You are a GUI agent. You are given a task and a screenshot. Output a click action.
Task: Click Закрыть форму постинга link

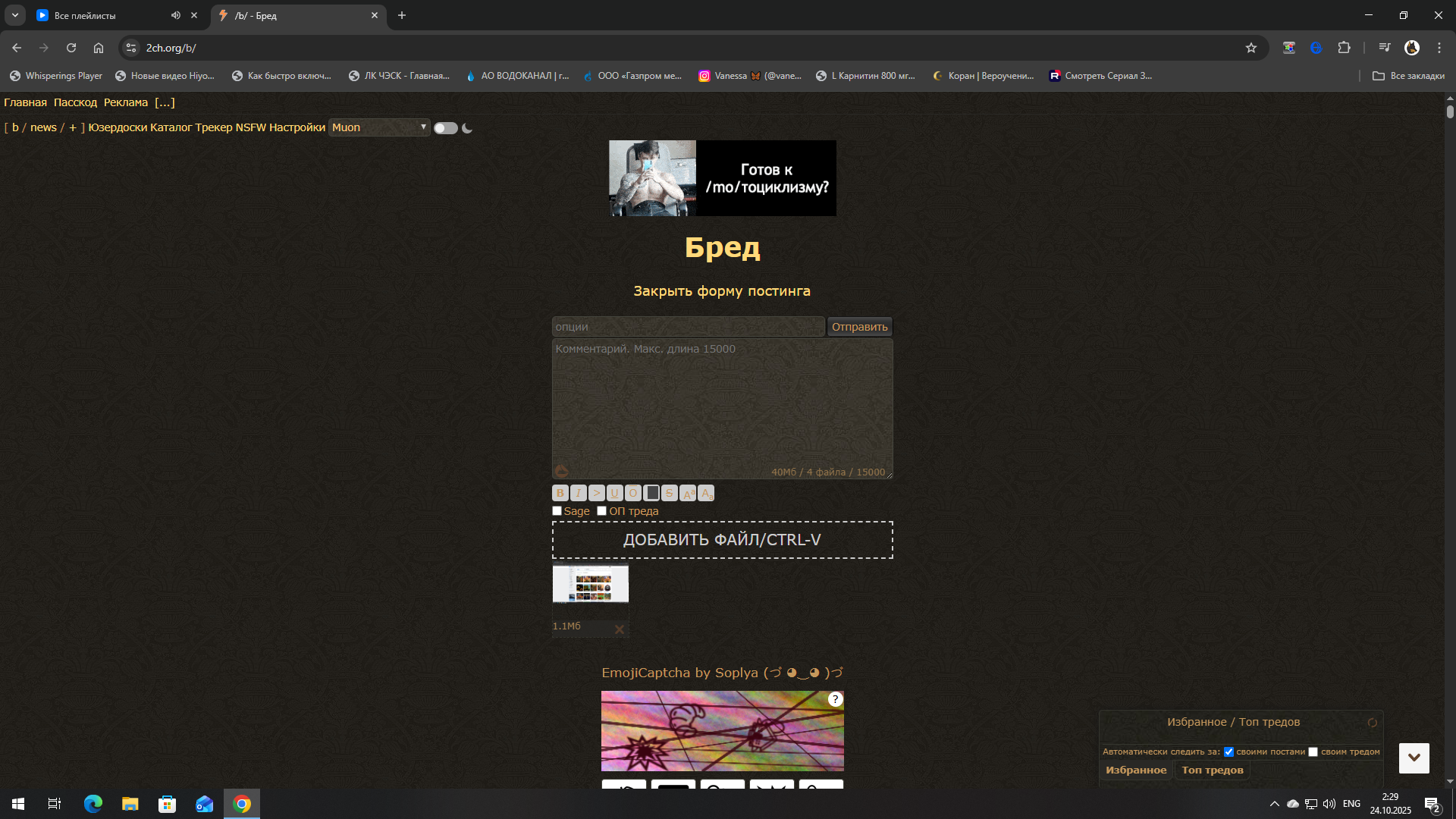722,291
